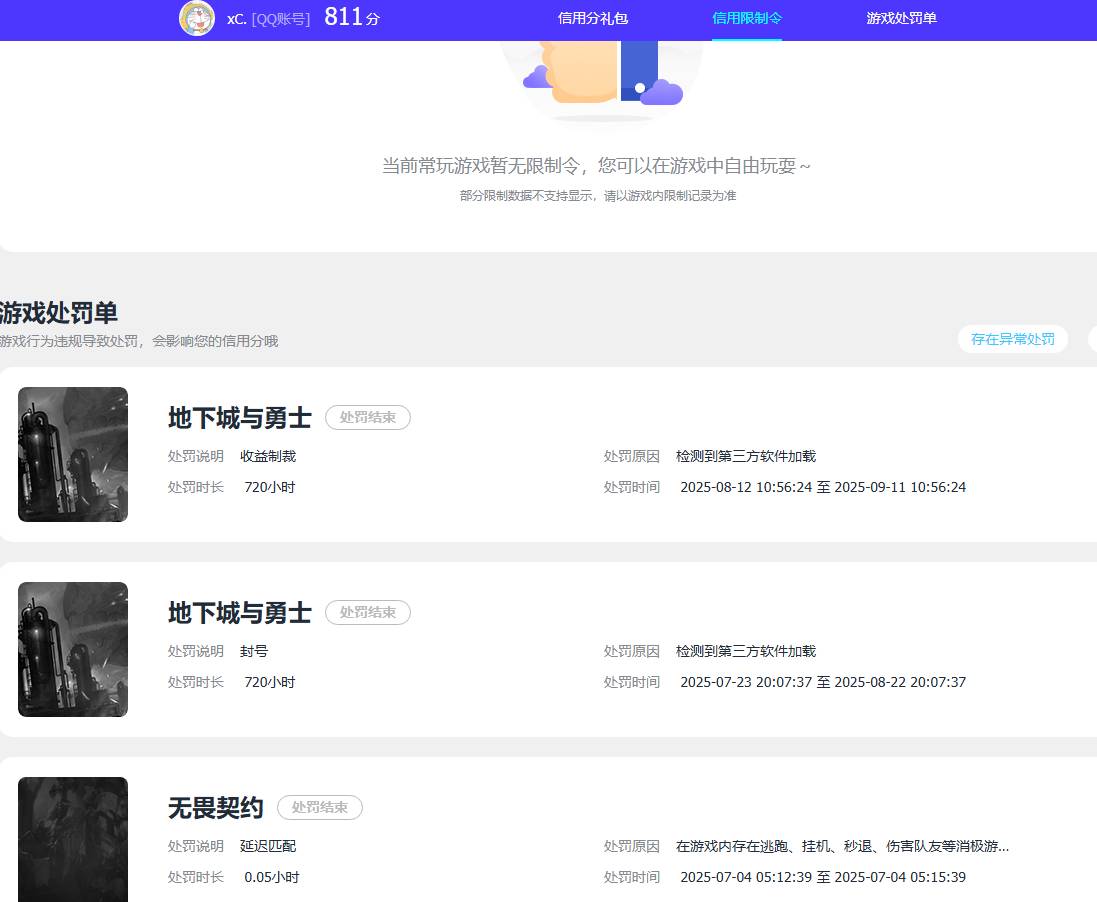The width and height of the screenshot is (1097, 902).
Task: Click the 游戏处罚单 section heading
Action: tap(58, 313)
